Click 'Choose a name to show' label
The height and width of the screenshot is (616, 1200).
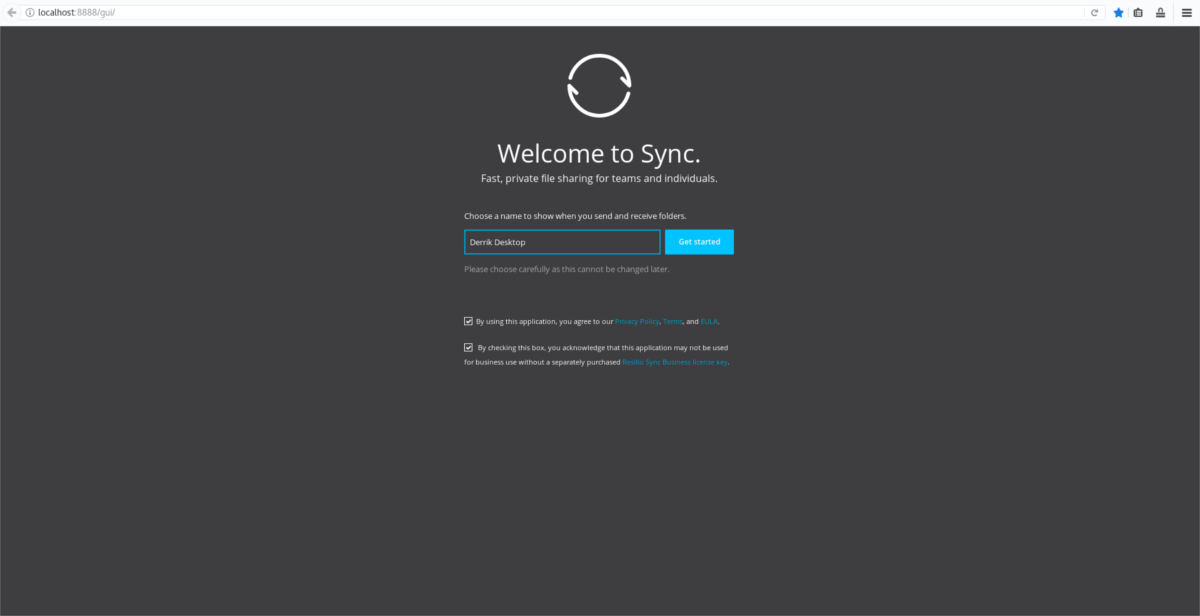tap(575, 216)
